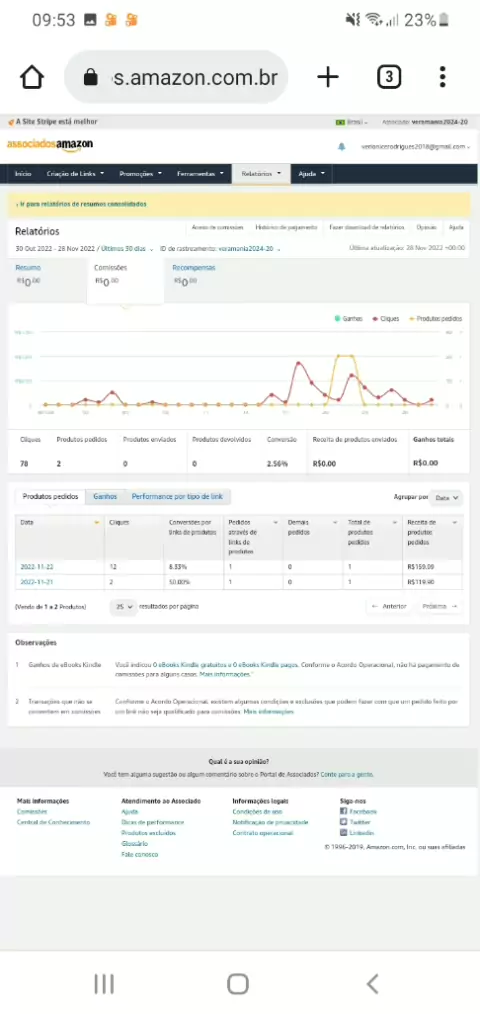The image size is (480, 1014).
Task: Open Fazer download de relatórios link
Action: coord(366,228)
